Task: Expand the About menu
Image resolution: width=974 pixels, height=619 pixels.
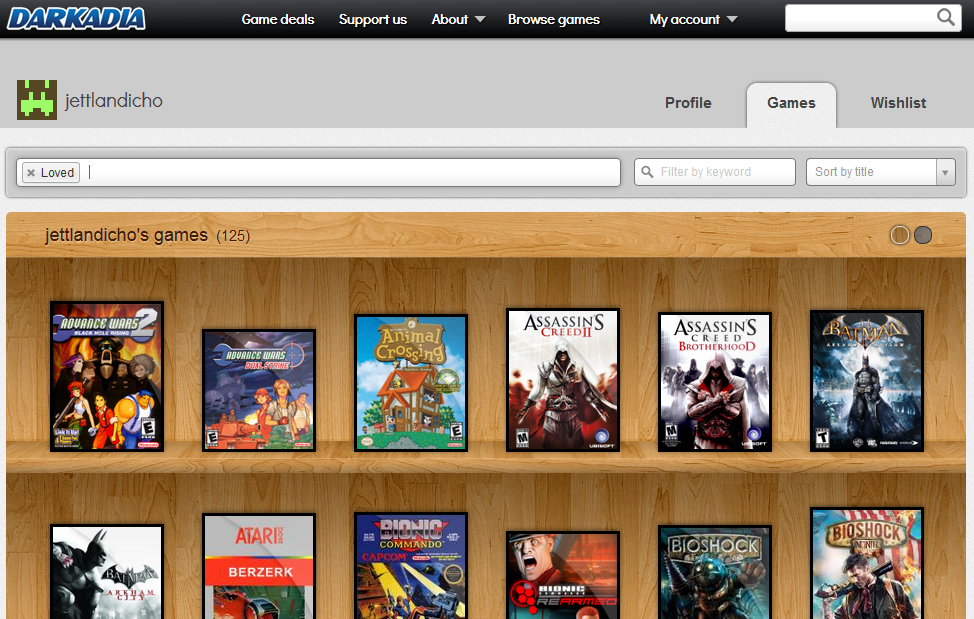Action: pos(458,19)
